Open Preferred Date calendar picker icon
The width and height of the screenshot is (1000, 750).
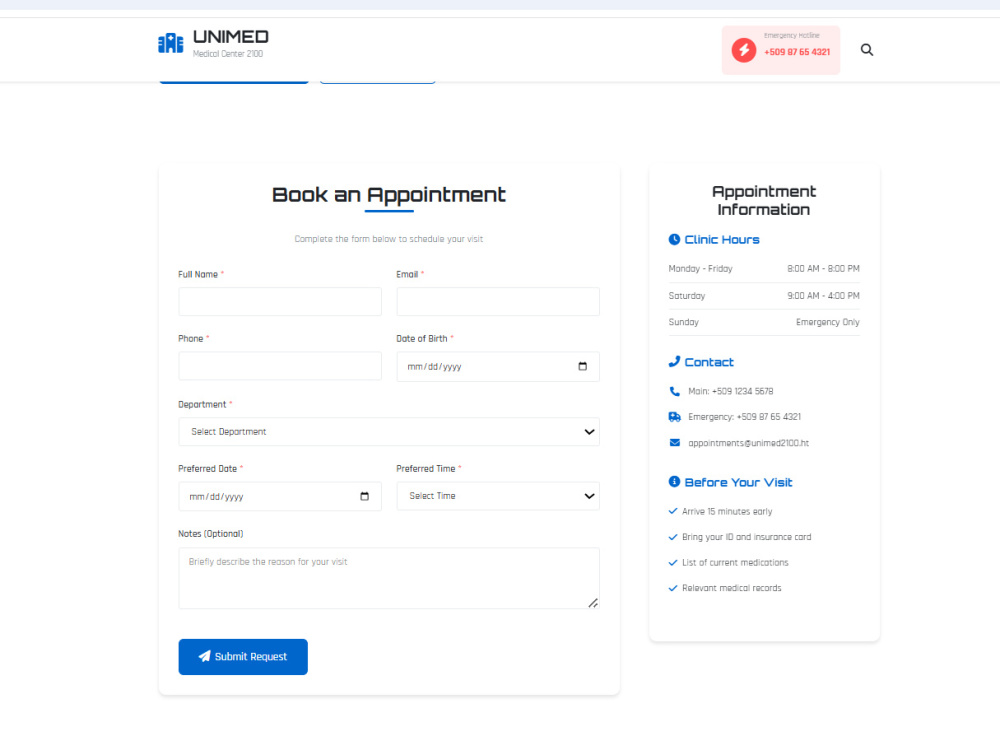tap(364, 496)
